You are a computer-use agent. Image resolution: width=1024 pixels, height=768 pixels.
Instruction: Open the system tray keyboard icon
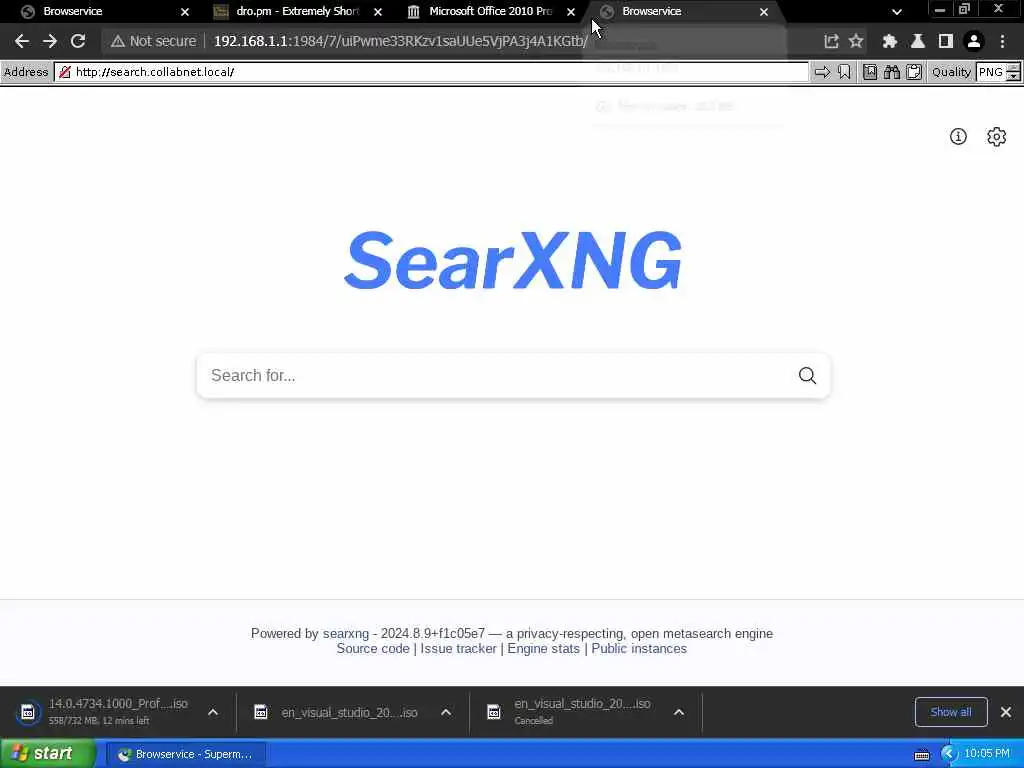[922, 755]
